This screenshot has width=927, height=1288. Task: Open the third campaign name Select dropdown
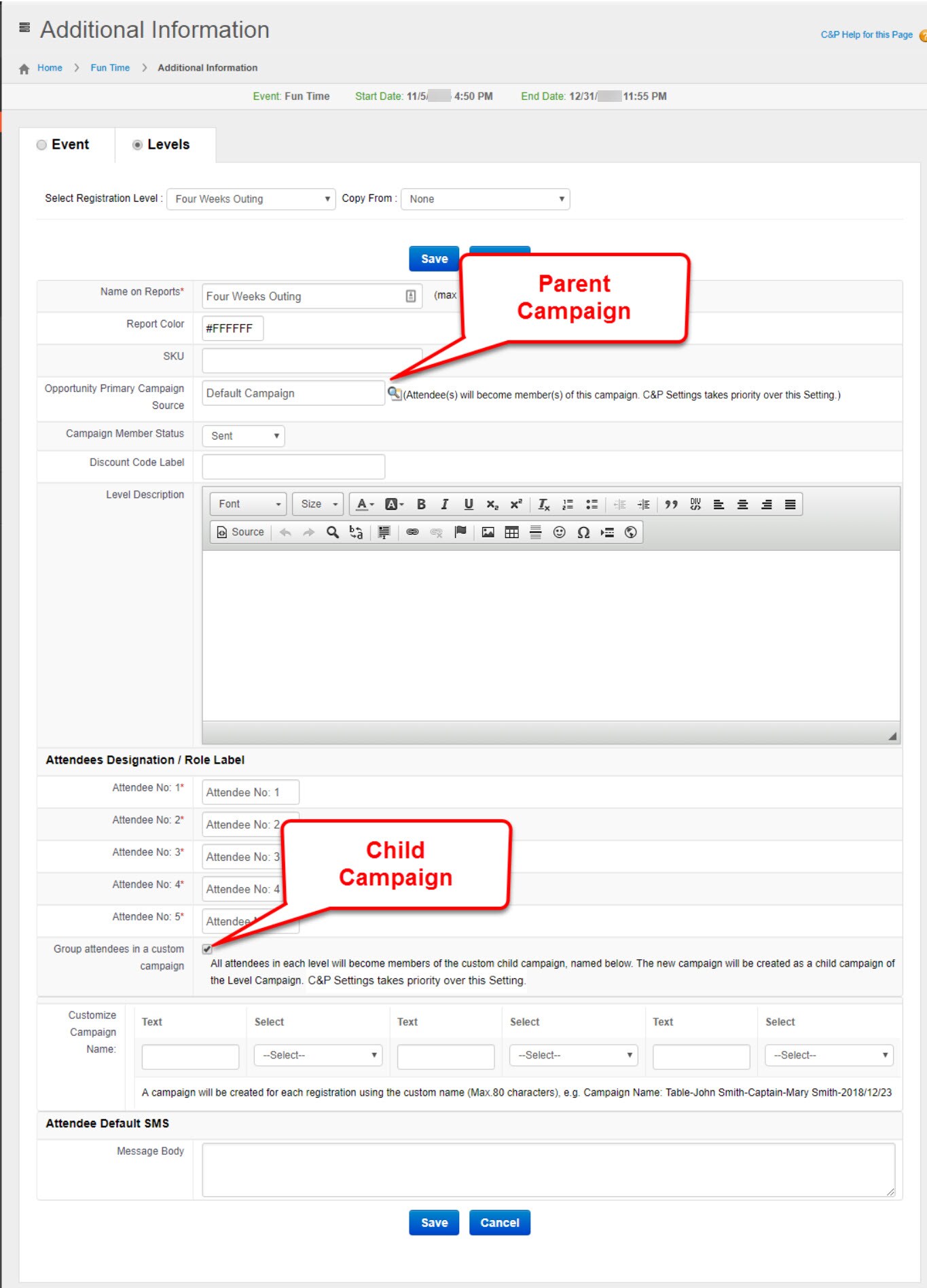pyautogui.click(x=829, y=1055)
